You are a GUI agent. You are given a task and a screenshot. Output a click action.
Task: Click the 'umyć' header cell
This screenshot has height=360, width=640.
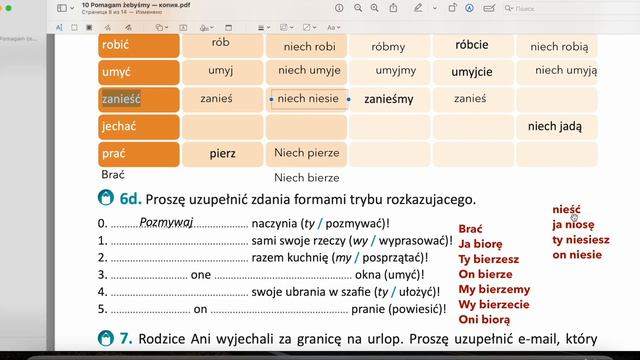(139, 72)
